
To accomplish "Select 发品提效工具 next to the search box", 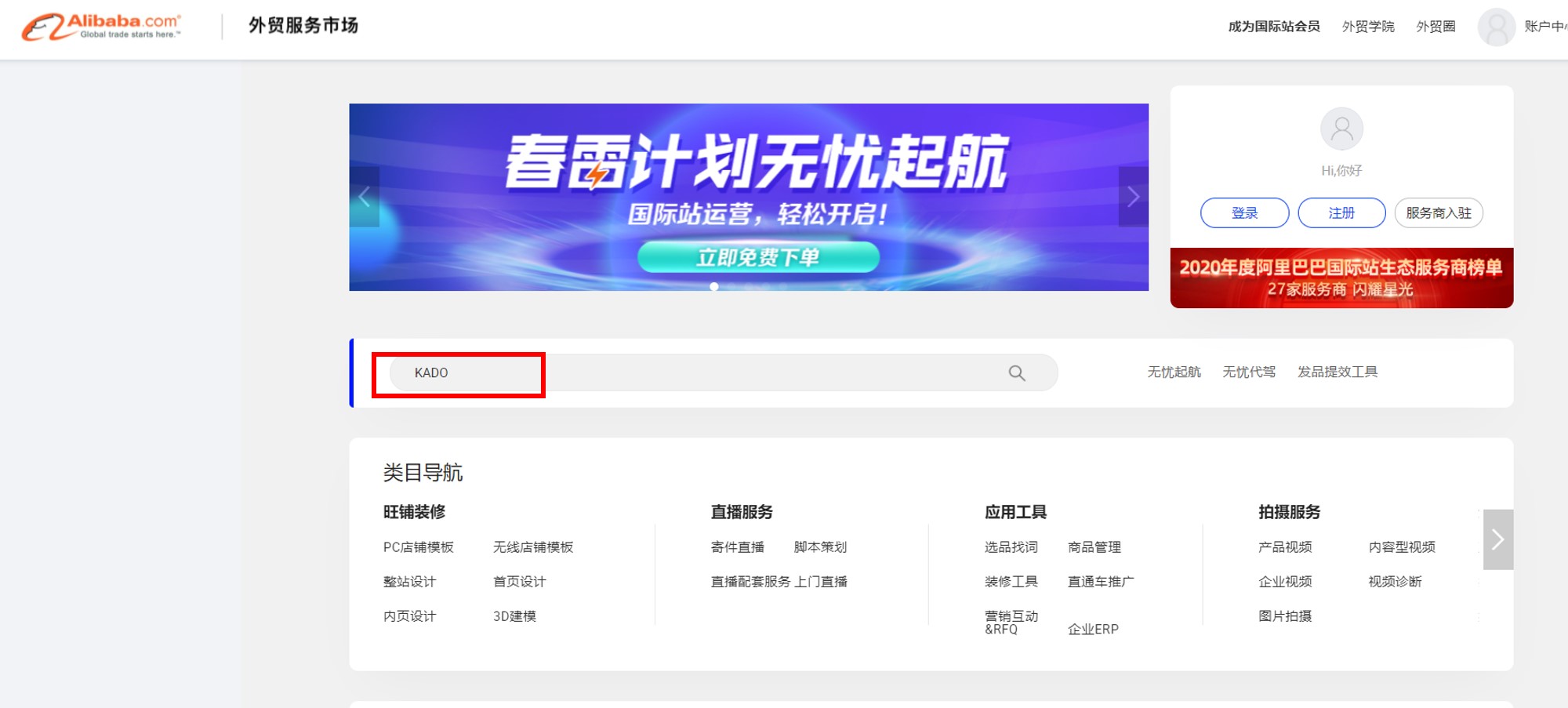I will tap(1340, 372).
